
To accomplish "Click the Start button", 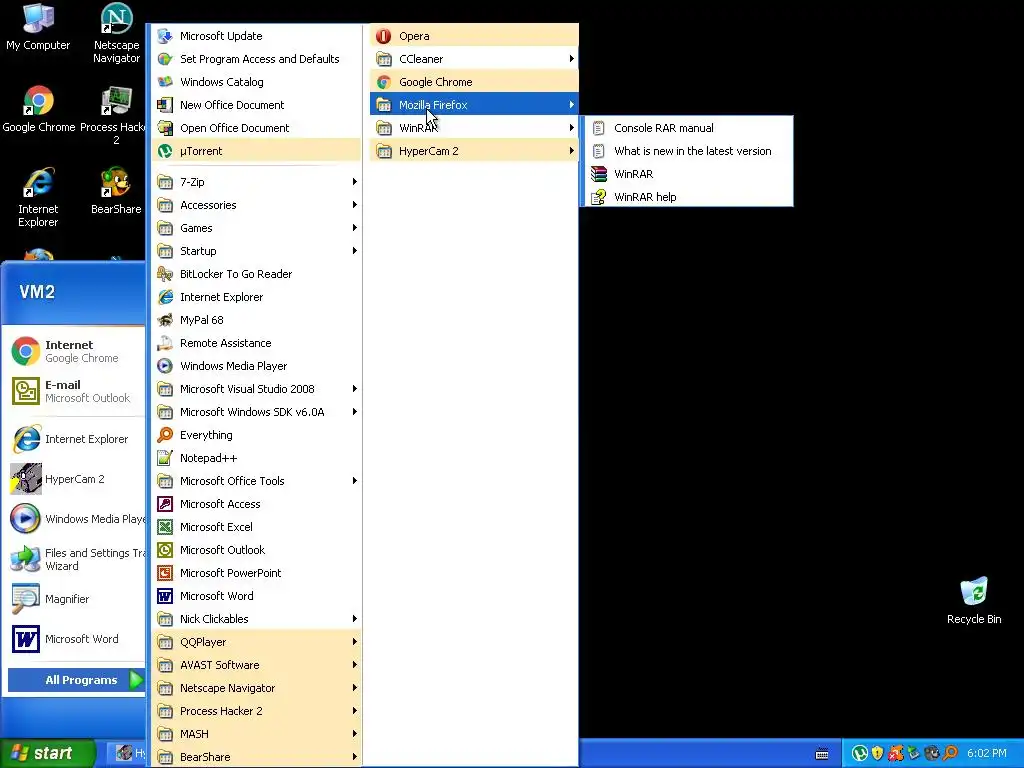I will [x=47, y=753].
